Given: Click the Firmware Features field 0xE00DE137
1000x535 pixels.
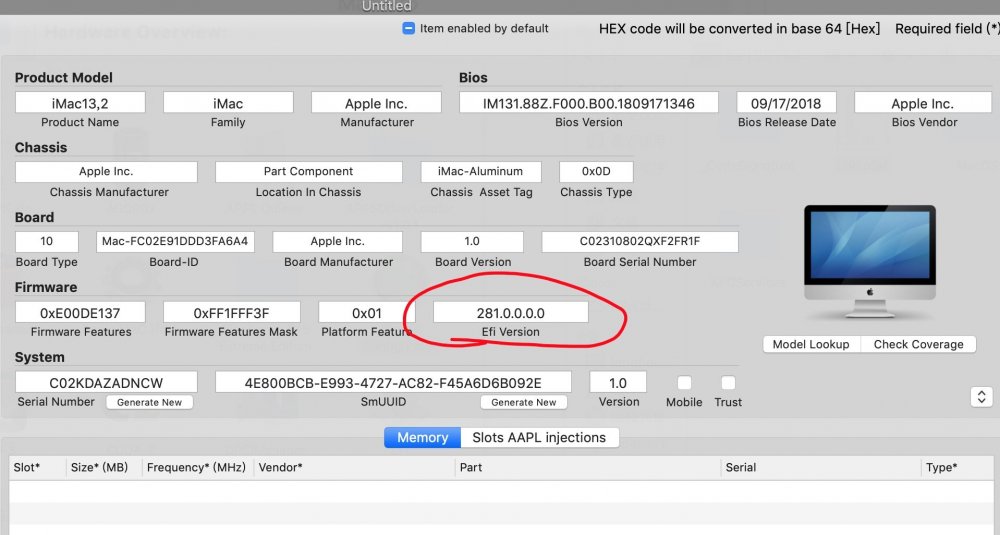Looking at the screenshot, I should (x=80, y=312).
